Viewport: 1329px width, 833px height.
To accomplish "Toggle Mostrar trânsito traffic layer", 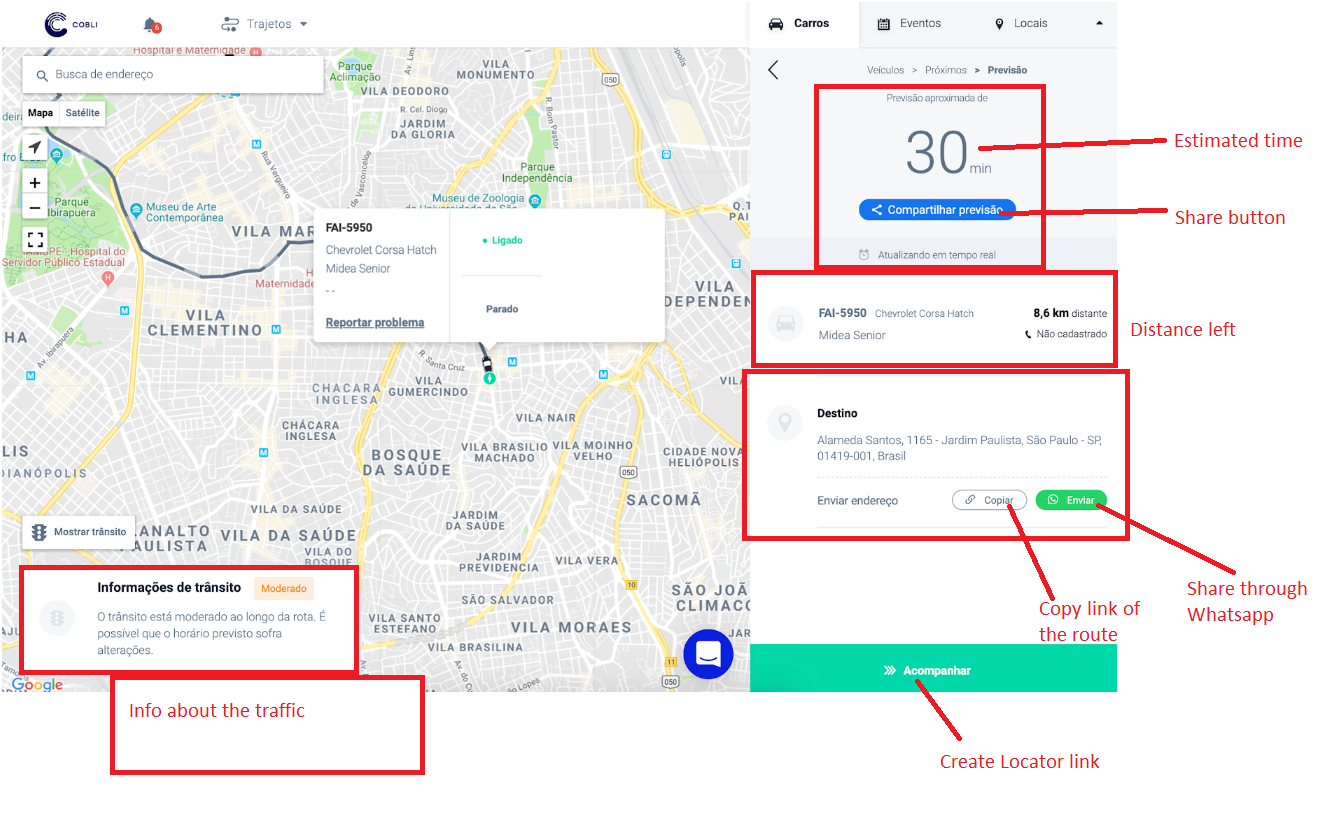I will (x=79, y=532).
